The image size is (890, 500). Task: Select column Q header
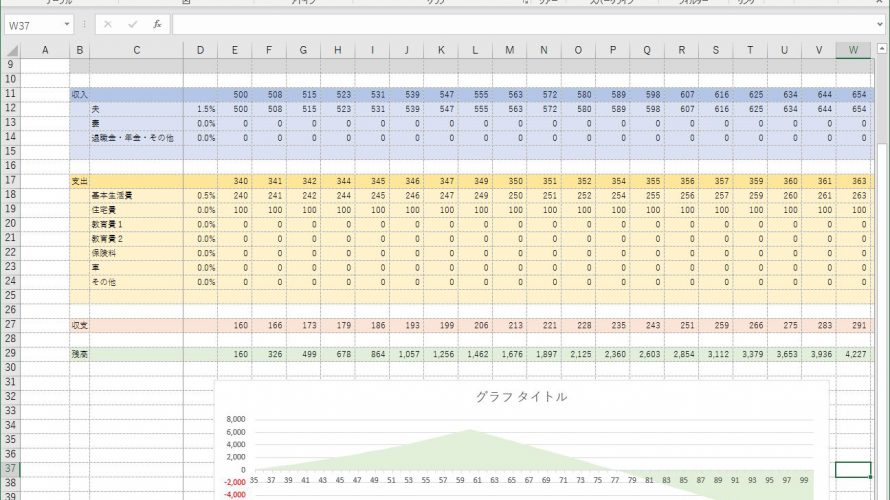[647, 51]
